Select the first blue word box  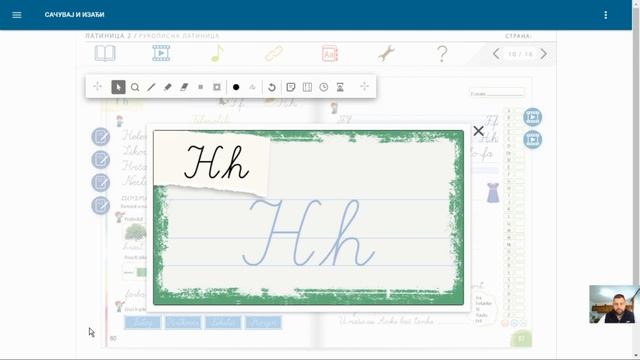pyautogui.click(x=142, y=322)
